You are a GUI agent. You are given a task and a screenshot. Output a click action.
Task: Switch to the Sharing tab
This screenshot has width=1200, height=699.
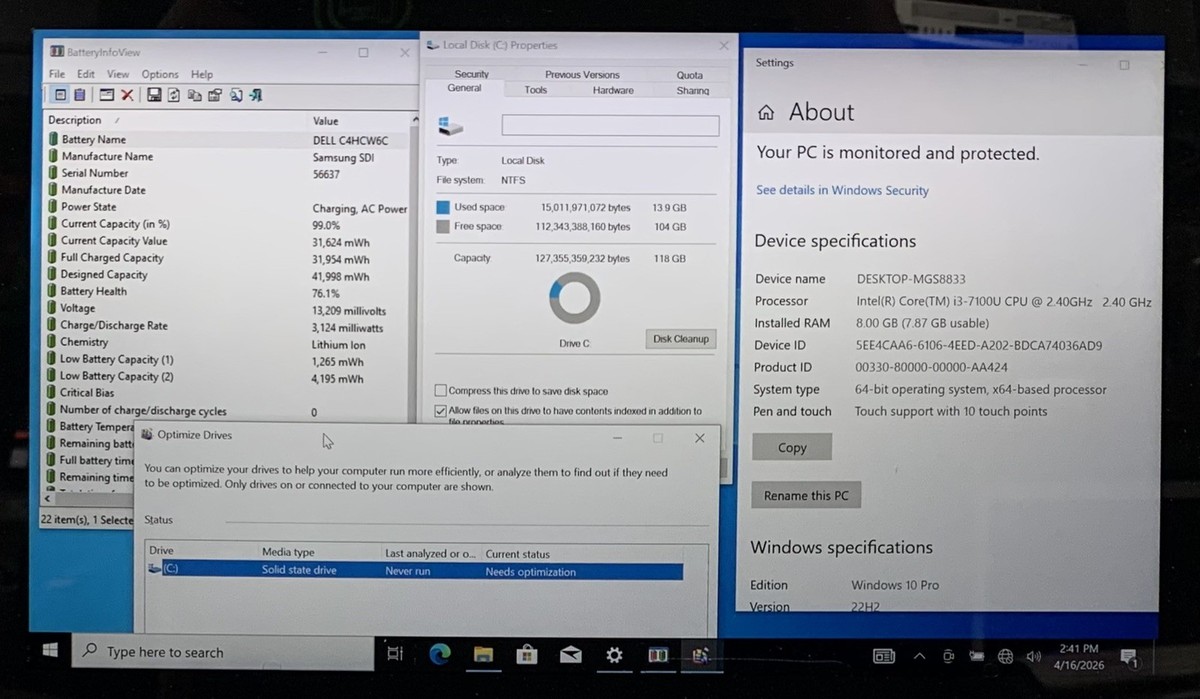692,91
